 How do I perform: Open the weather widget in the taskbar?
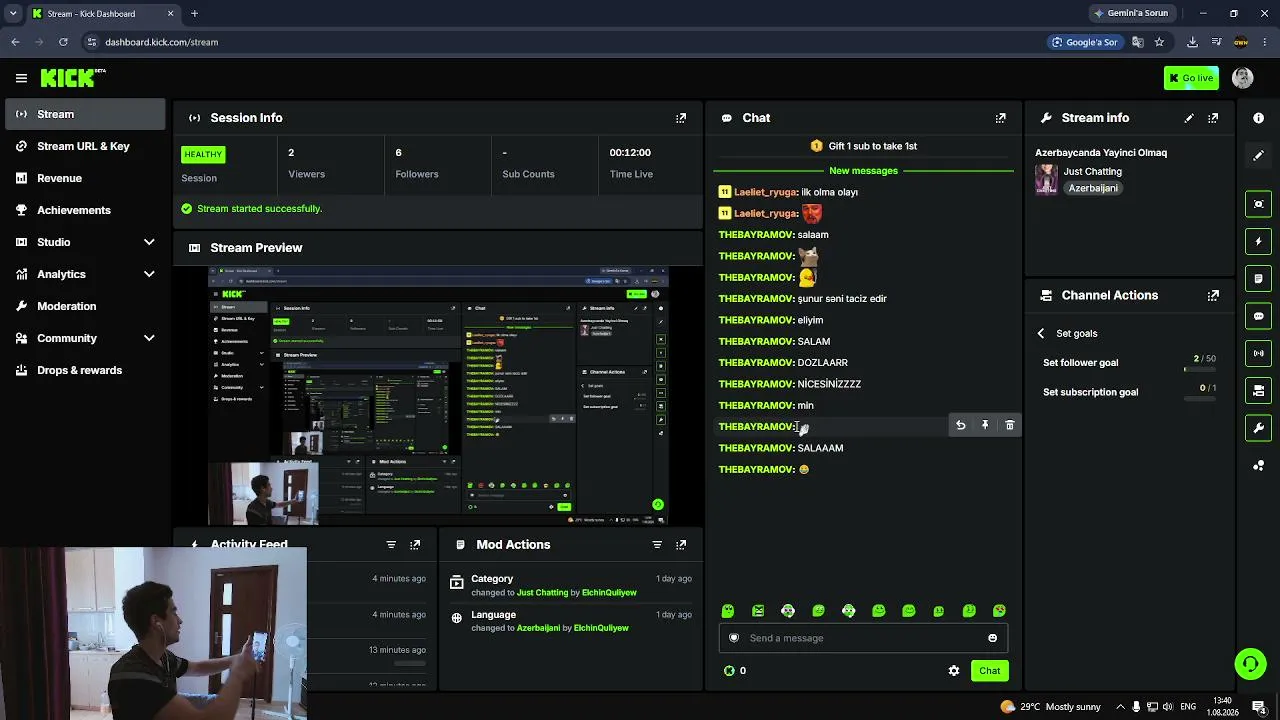[x=1050, y=707]
